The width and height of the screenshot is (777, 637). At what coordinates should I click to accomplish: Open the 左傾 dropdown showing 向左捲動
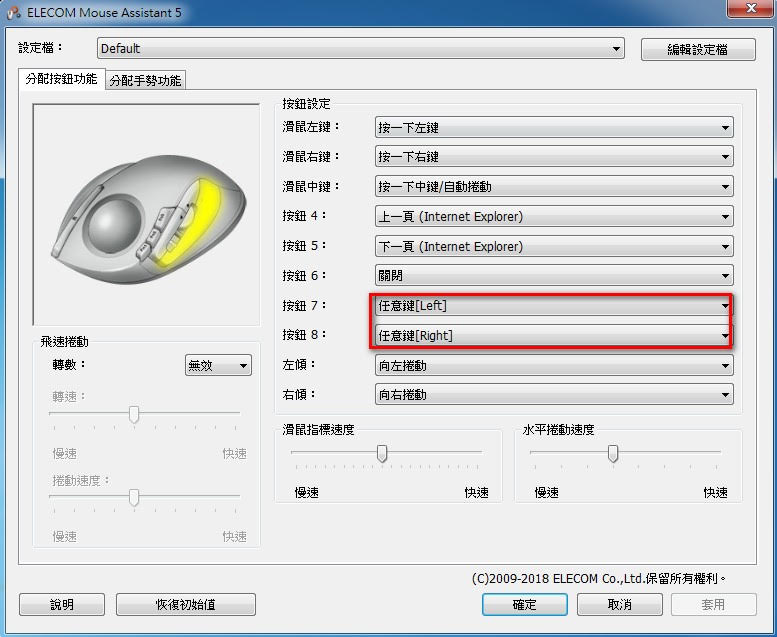click(x=554, y=365)
